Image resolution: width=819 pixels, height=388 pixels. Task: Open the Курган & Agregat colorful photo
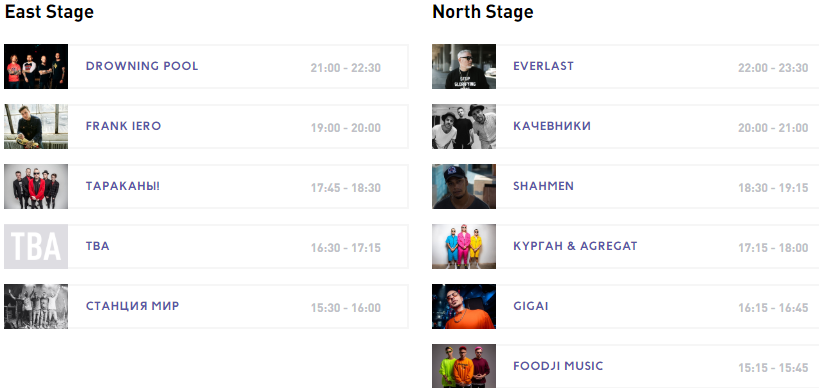464,246
